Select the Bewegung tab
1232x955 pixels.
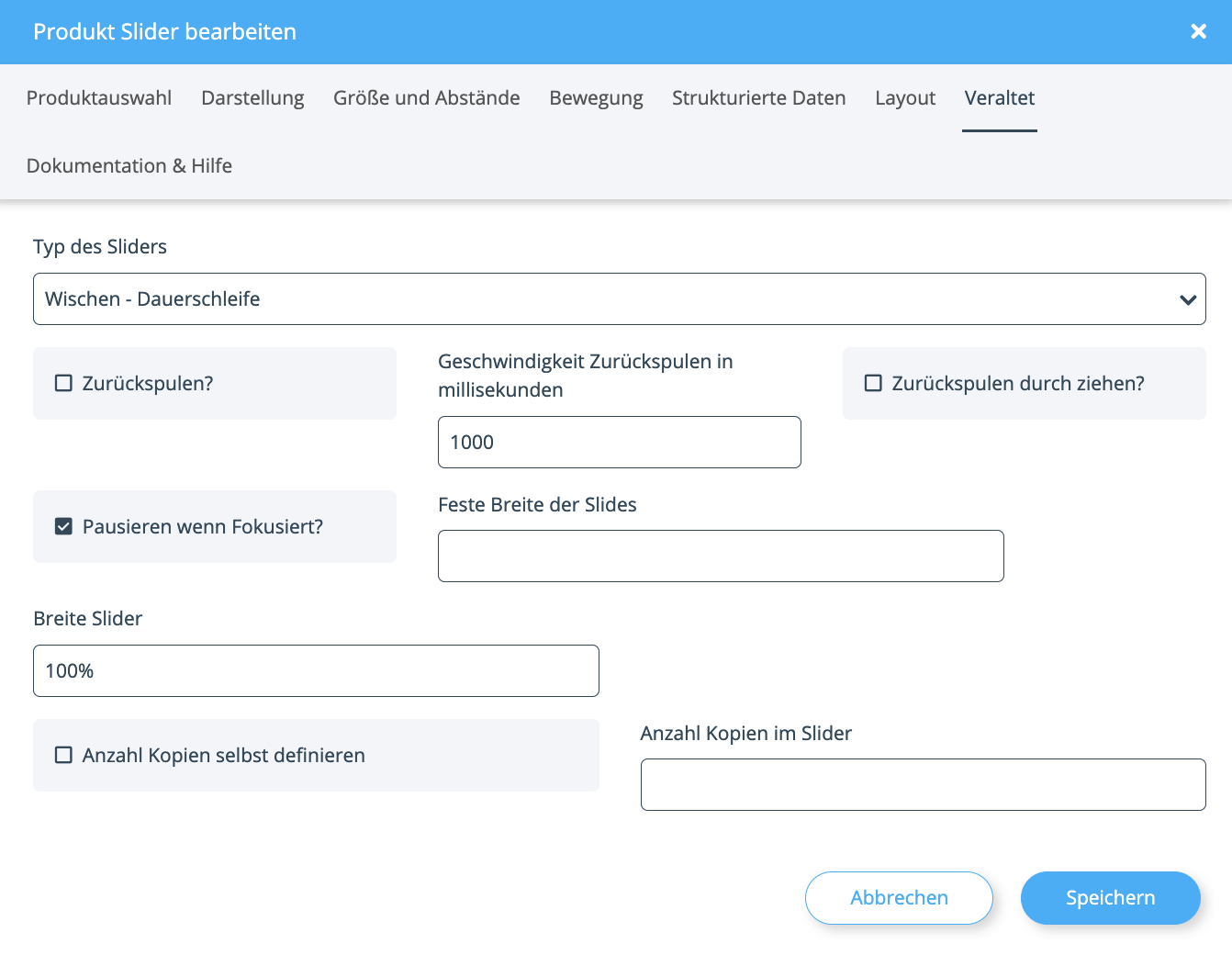[x=596, y=98]
